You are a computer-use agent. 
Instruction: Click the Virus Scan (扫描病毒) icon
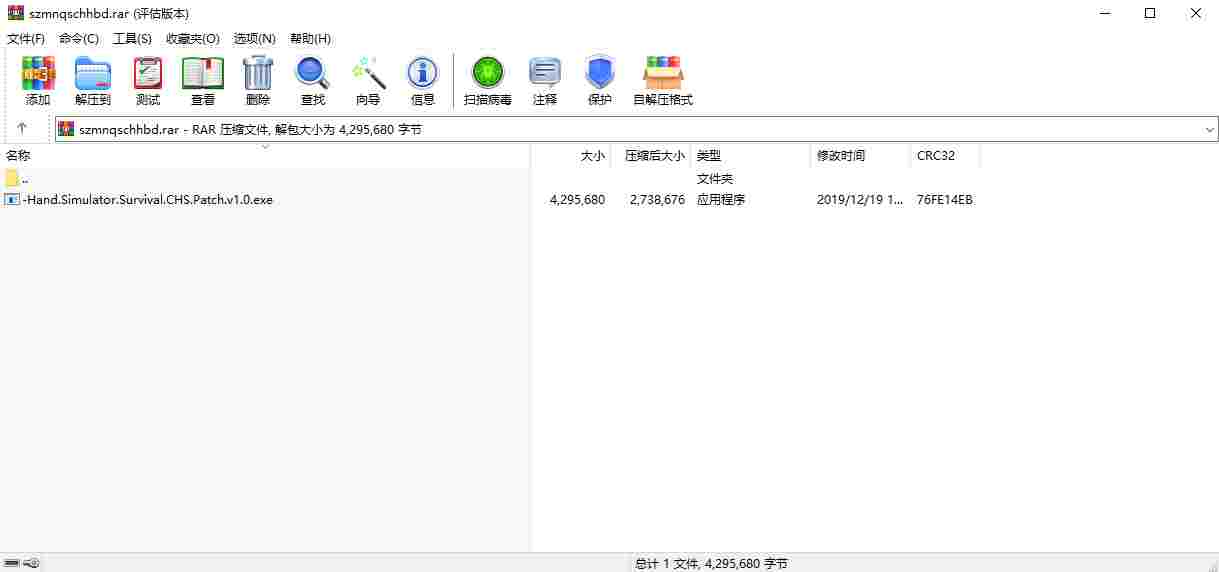488,81
